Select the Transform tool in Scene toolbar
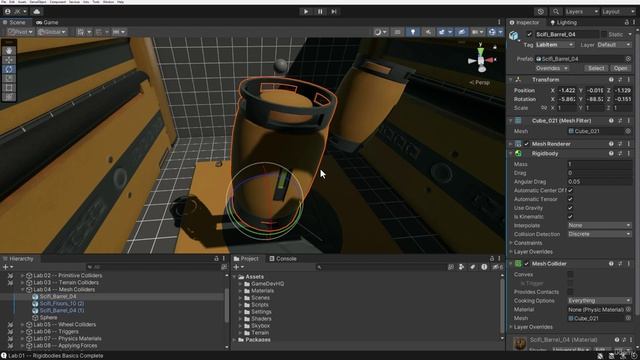The image size is (640, 360). coord(9,97)
